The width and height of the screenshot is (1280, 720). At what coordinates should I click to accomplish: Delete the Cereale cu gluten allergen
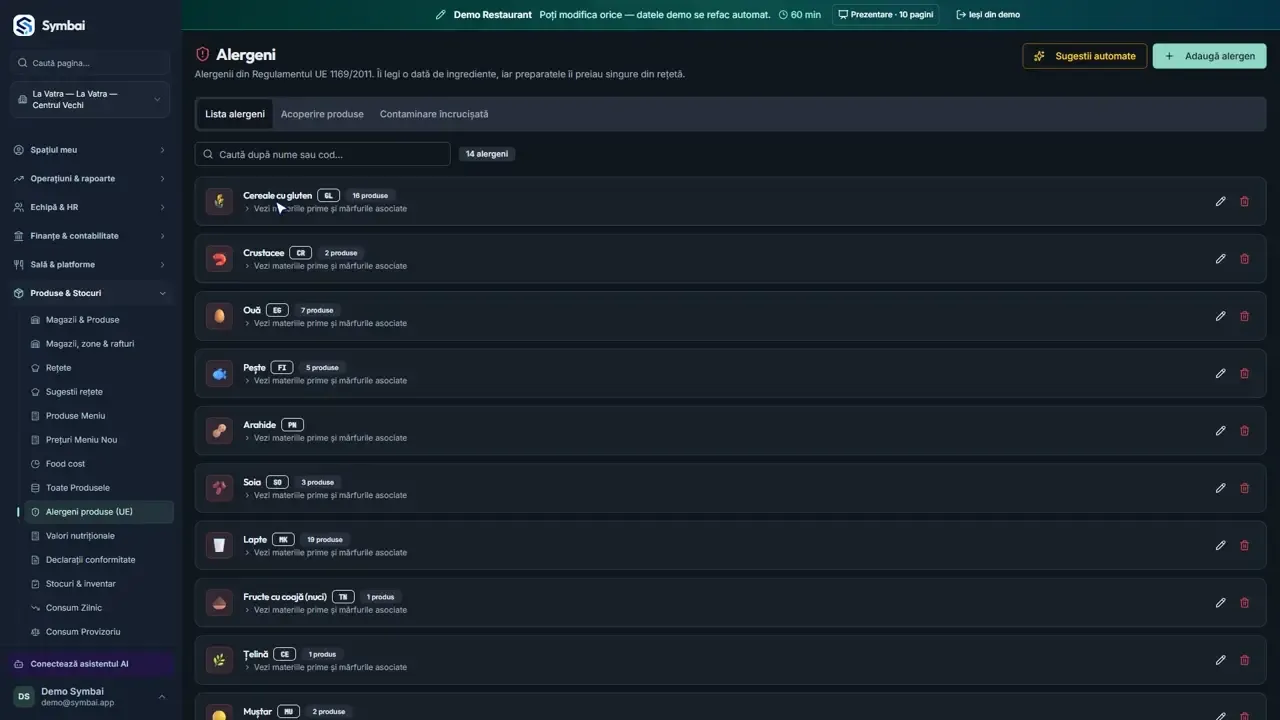coord(1245,201)
